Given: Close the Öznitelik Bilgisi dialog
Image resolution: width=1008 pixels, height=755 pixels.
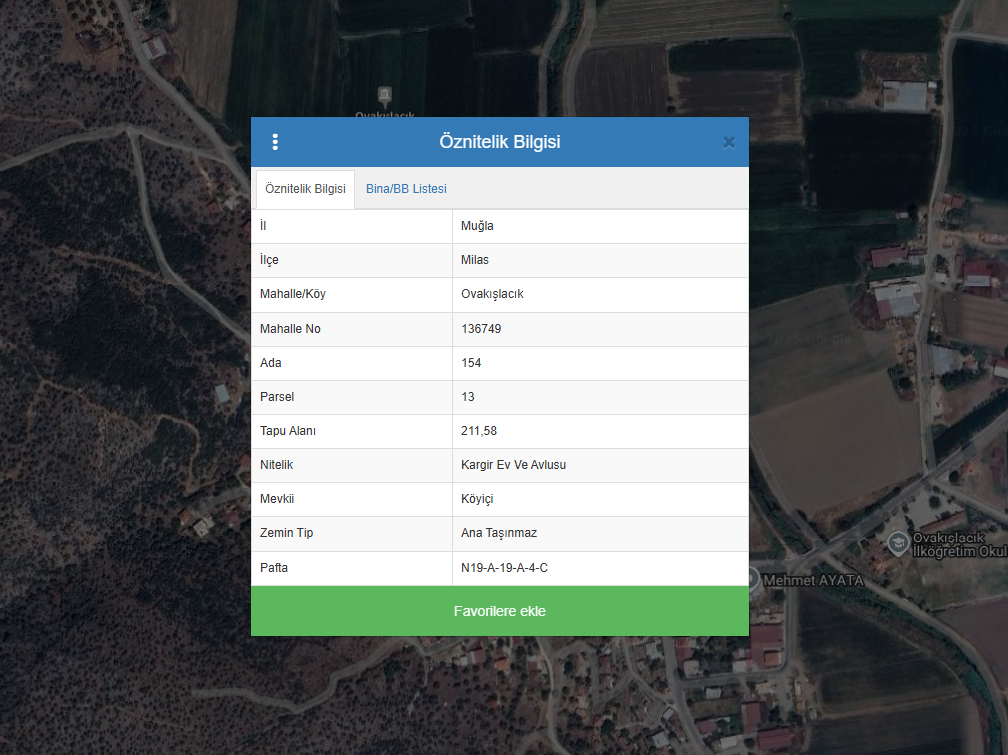Looking at the screenshot, I should (x=729, y=142).
